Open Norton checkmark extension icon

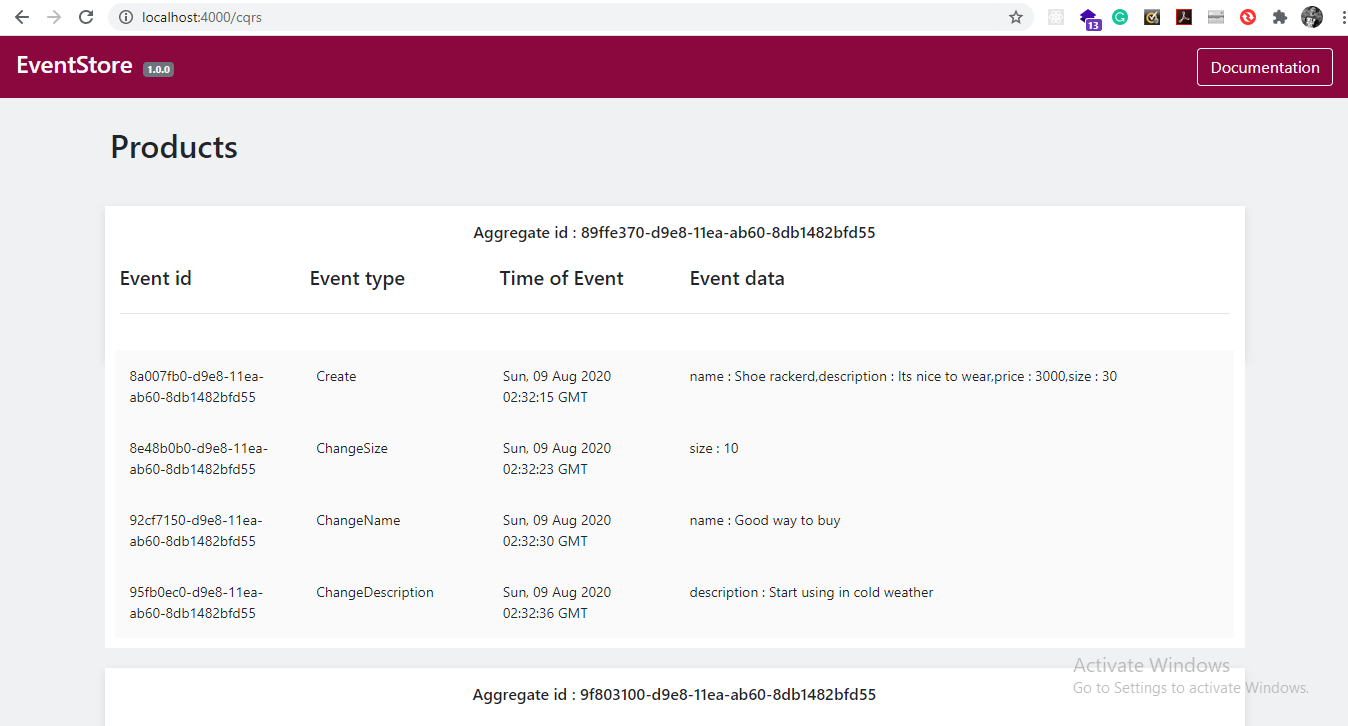(x=1152, y=17)
